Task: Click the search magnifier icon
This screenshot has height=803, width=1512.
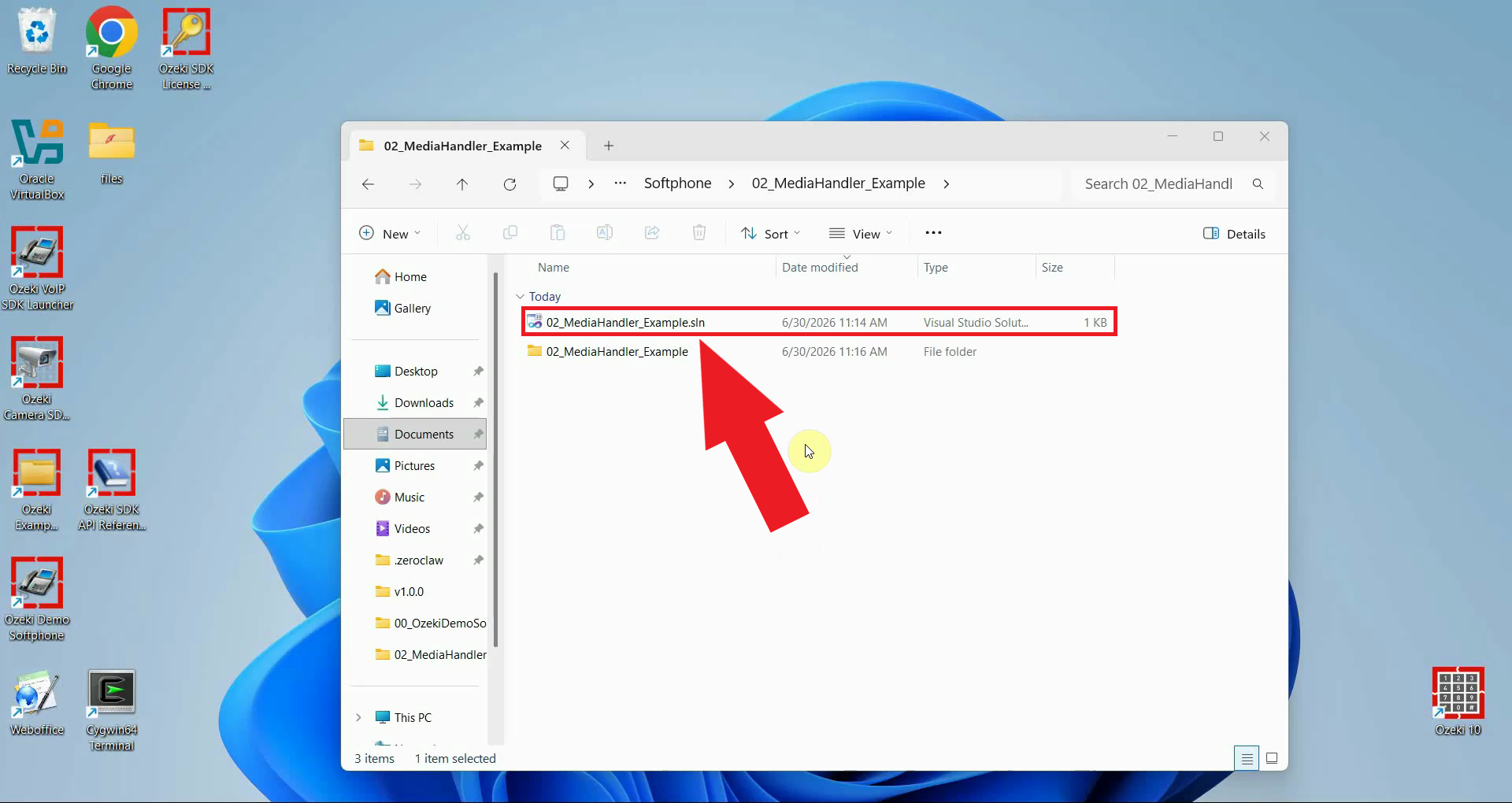Action: pos(1258,183)
